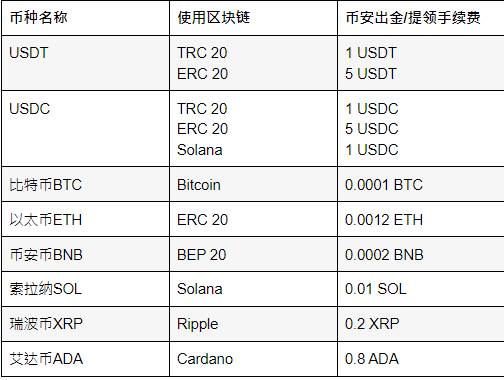Click the 以太币ETH cell
The image size is (504, 380).
click(x=85, y=219)
